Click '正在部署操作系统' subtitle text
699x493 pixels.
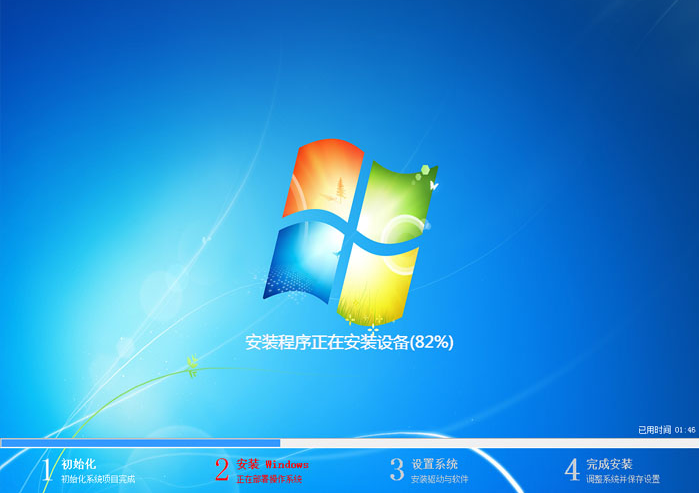point(269,479)
